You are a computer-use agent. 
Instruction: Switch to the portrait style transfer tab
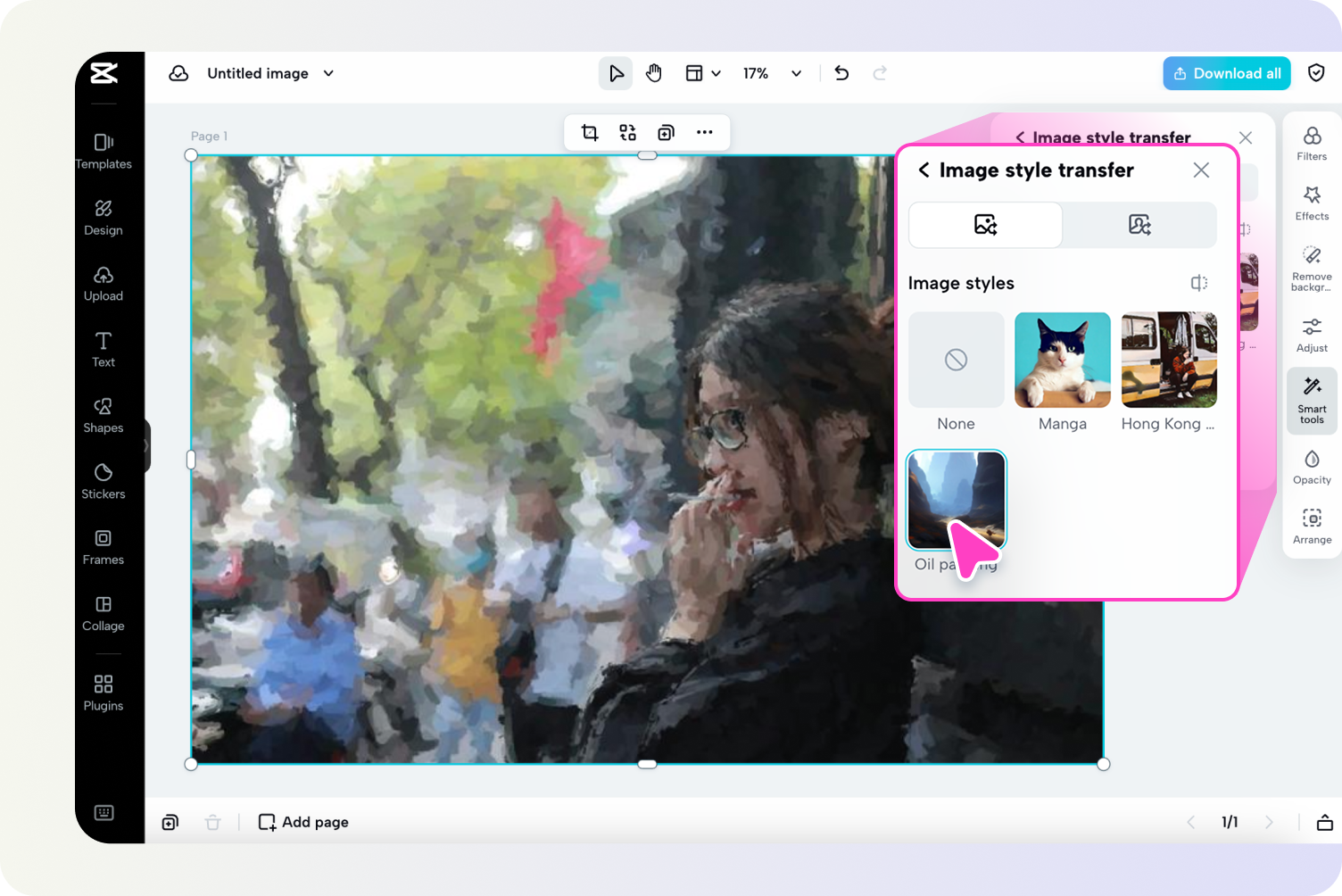click(1139, 225)
